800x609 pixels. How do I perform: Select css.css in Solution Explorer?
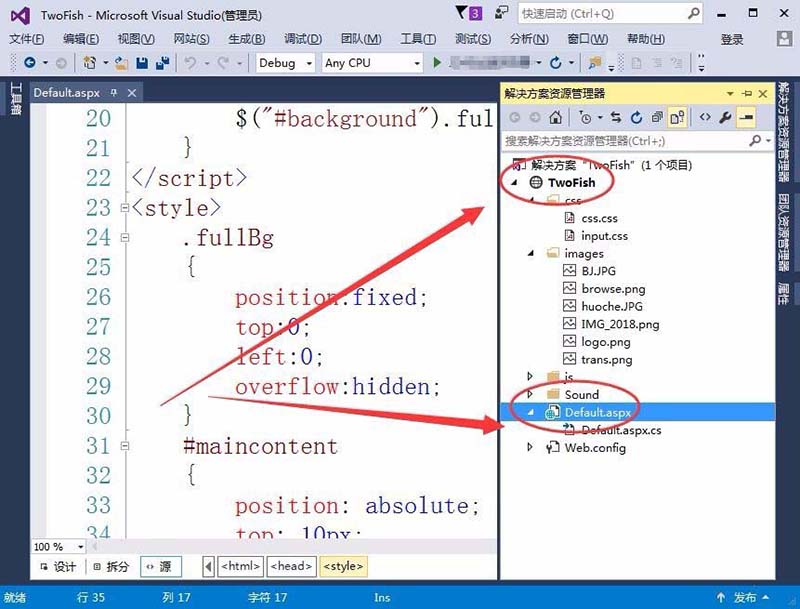click(599, 218)
